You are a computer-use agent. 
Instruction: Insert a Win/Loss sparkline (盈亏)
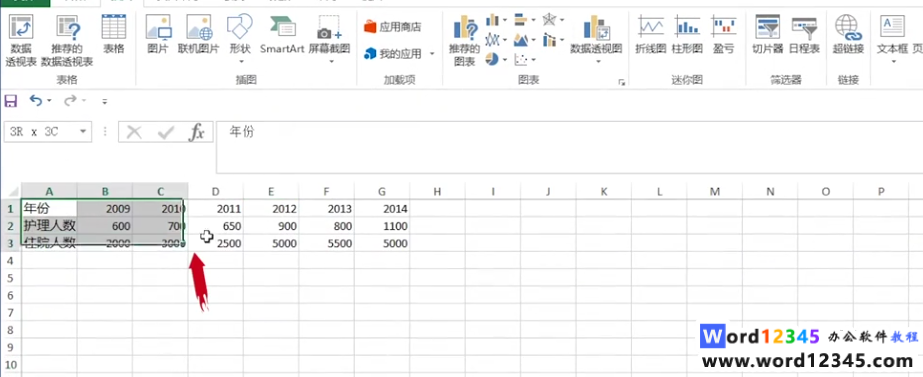(x=723, y=35)
